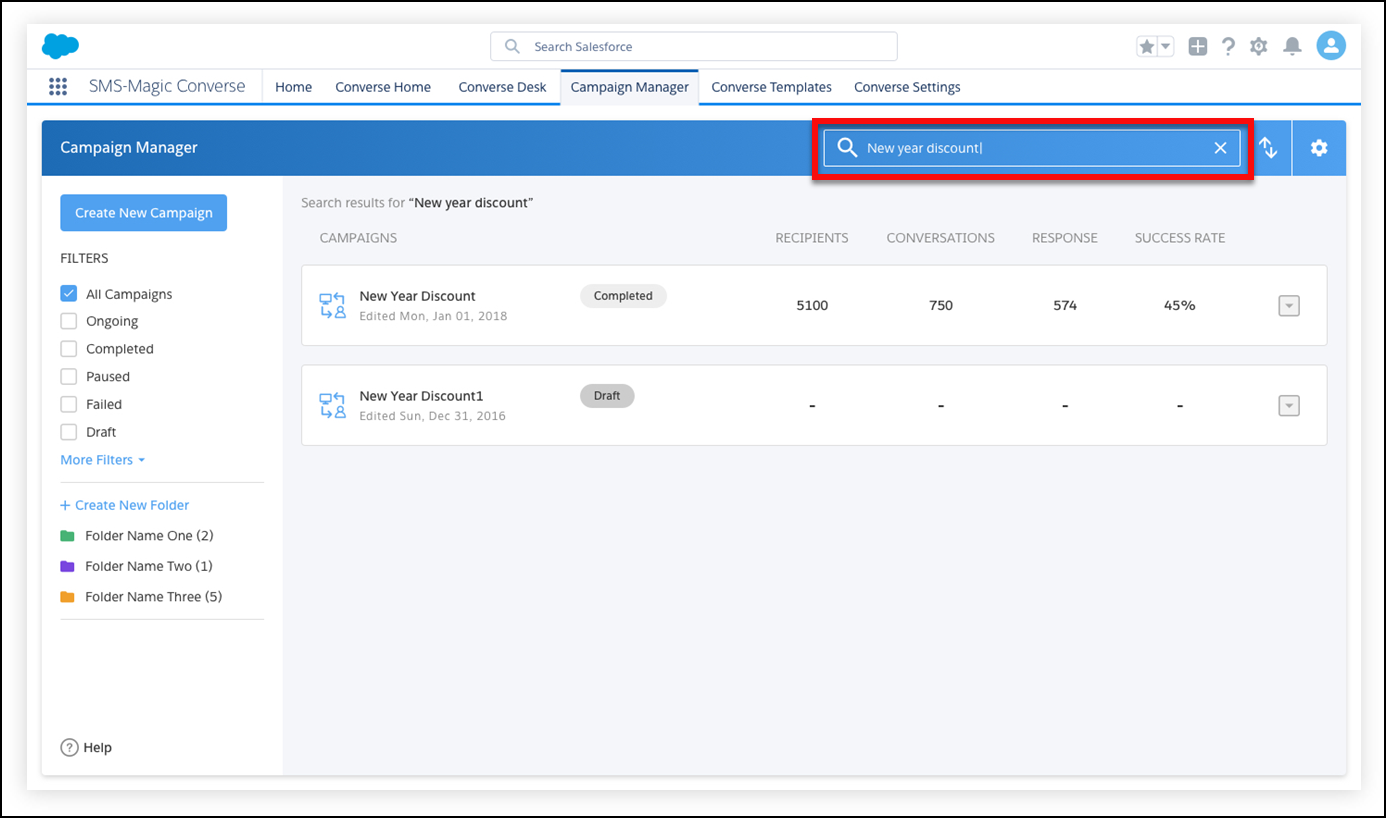Click the orange Folder Name Three icon

coord(67,597)
